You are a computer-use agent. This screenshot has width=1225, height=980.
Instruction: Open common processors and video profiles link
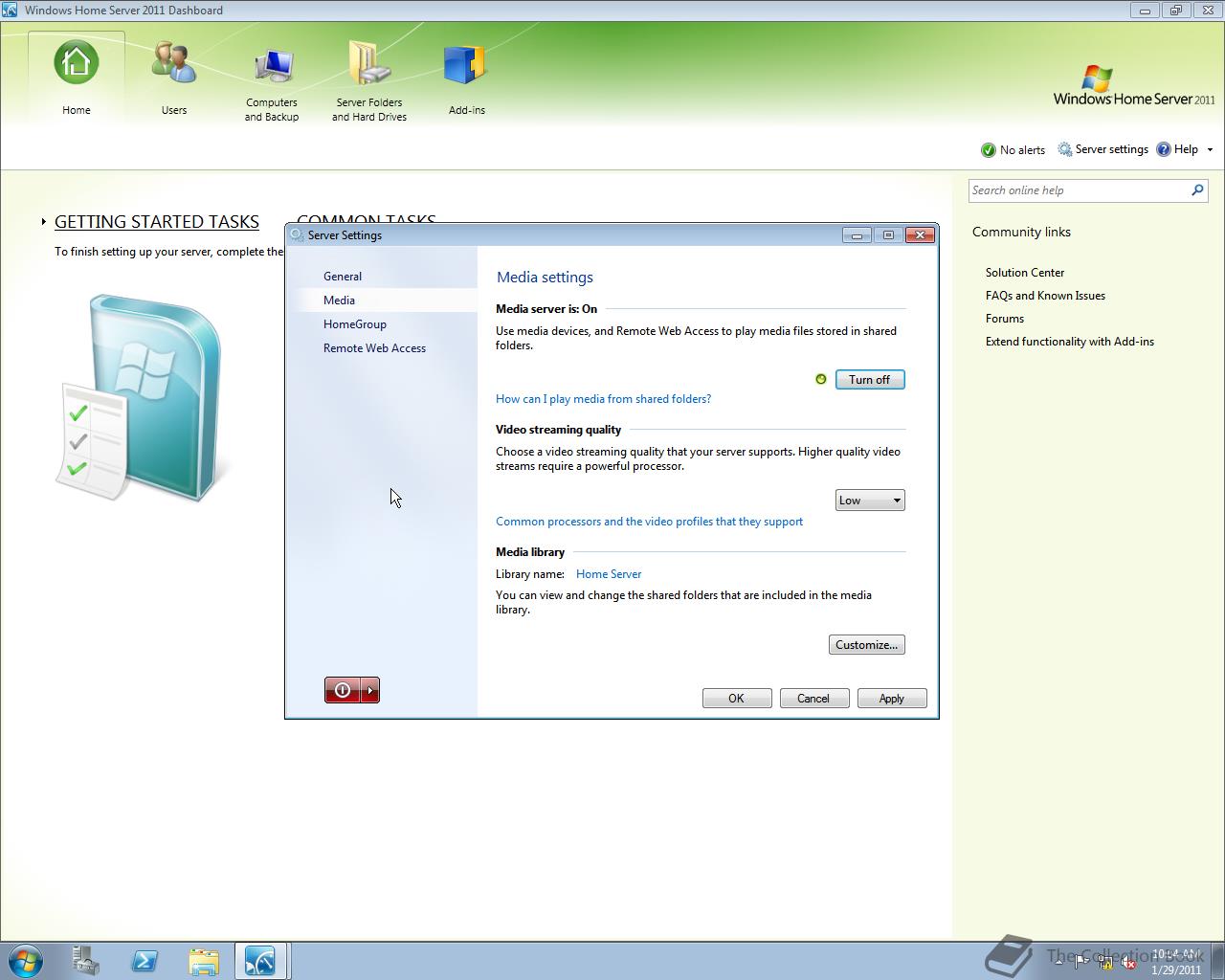click(649, 522)
